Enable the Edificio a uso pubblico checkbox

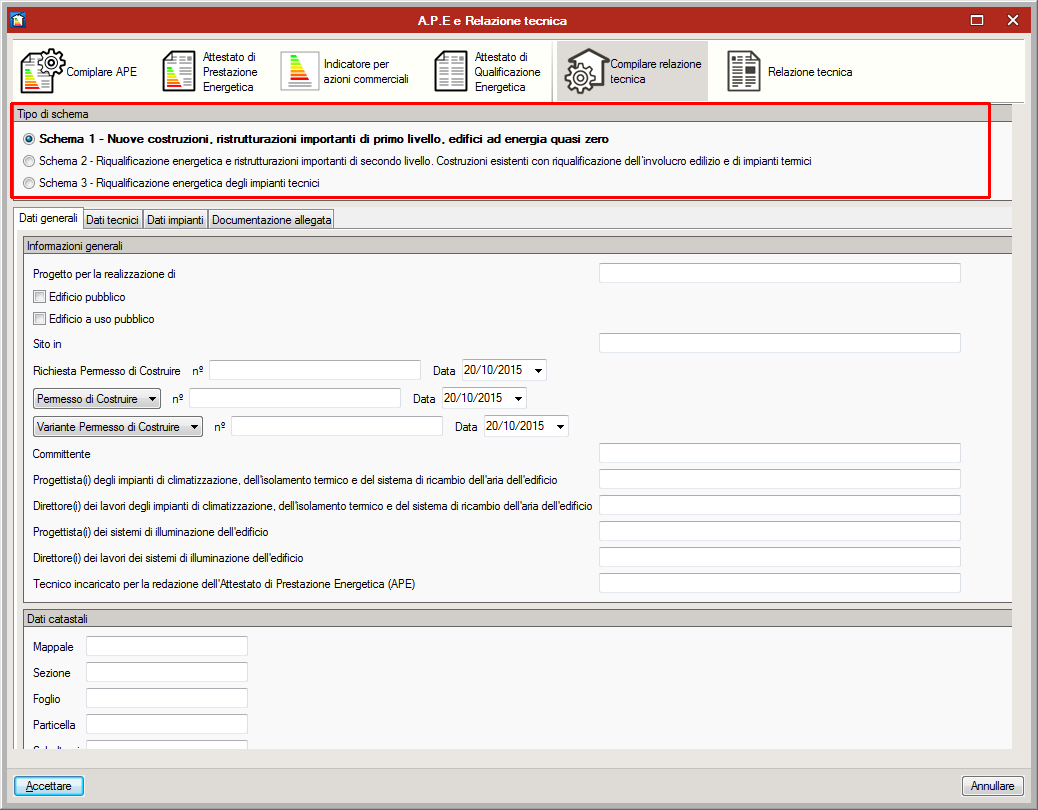coord(40,318)
